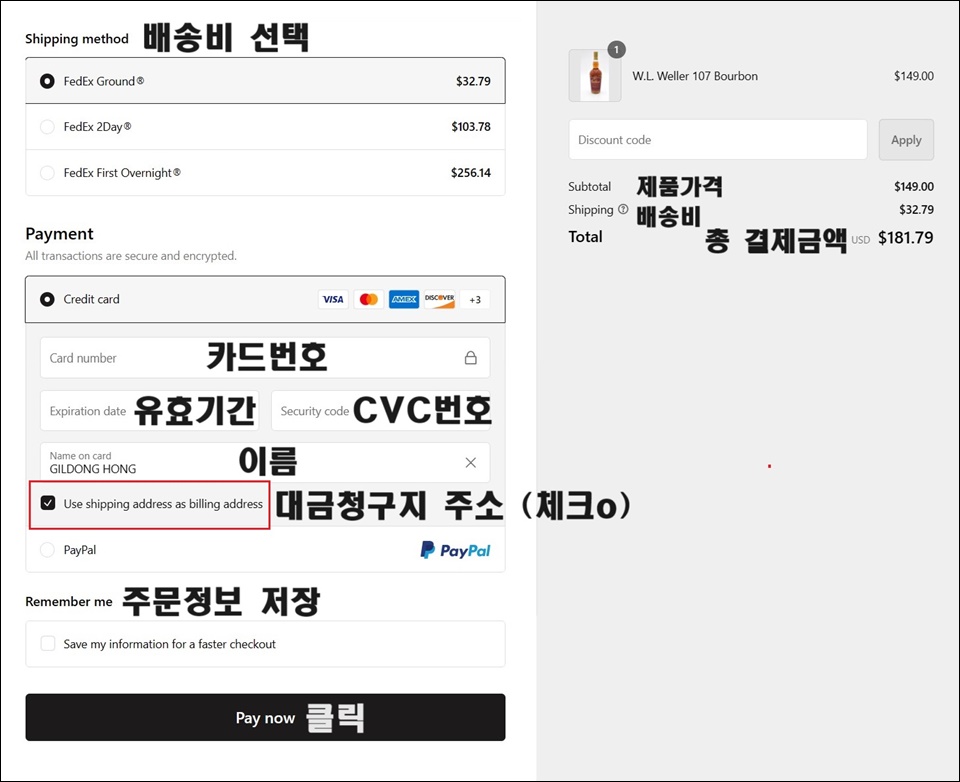Screen dimensions: 960x782
Task: Click the $103.78 FedEx 2Day price
Action: click(x=471, y=127)
